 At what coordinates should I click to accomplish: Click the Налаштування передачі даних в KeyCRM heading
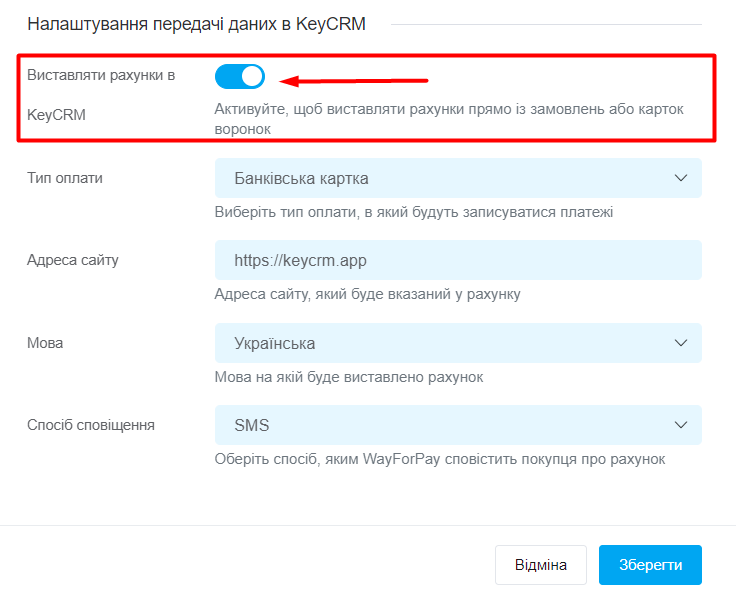point(196,24)
